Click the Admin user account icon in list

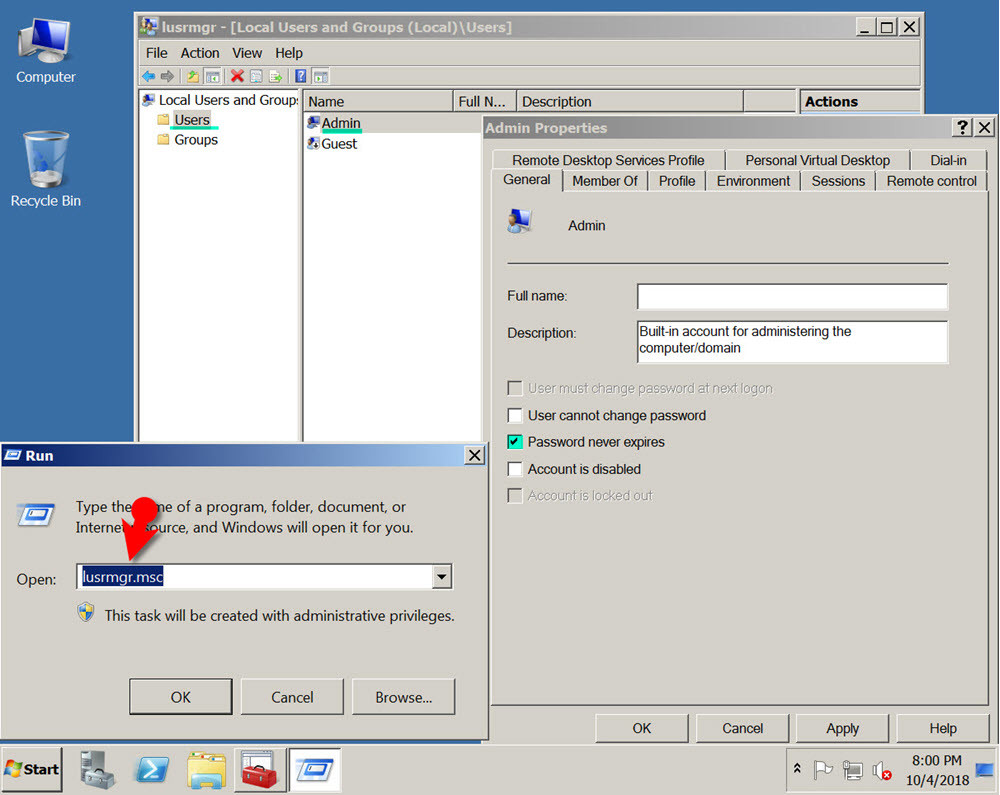(x=313, y=123)
